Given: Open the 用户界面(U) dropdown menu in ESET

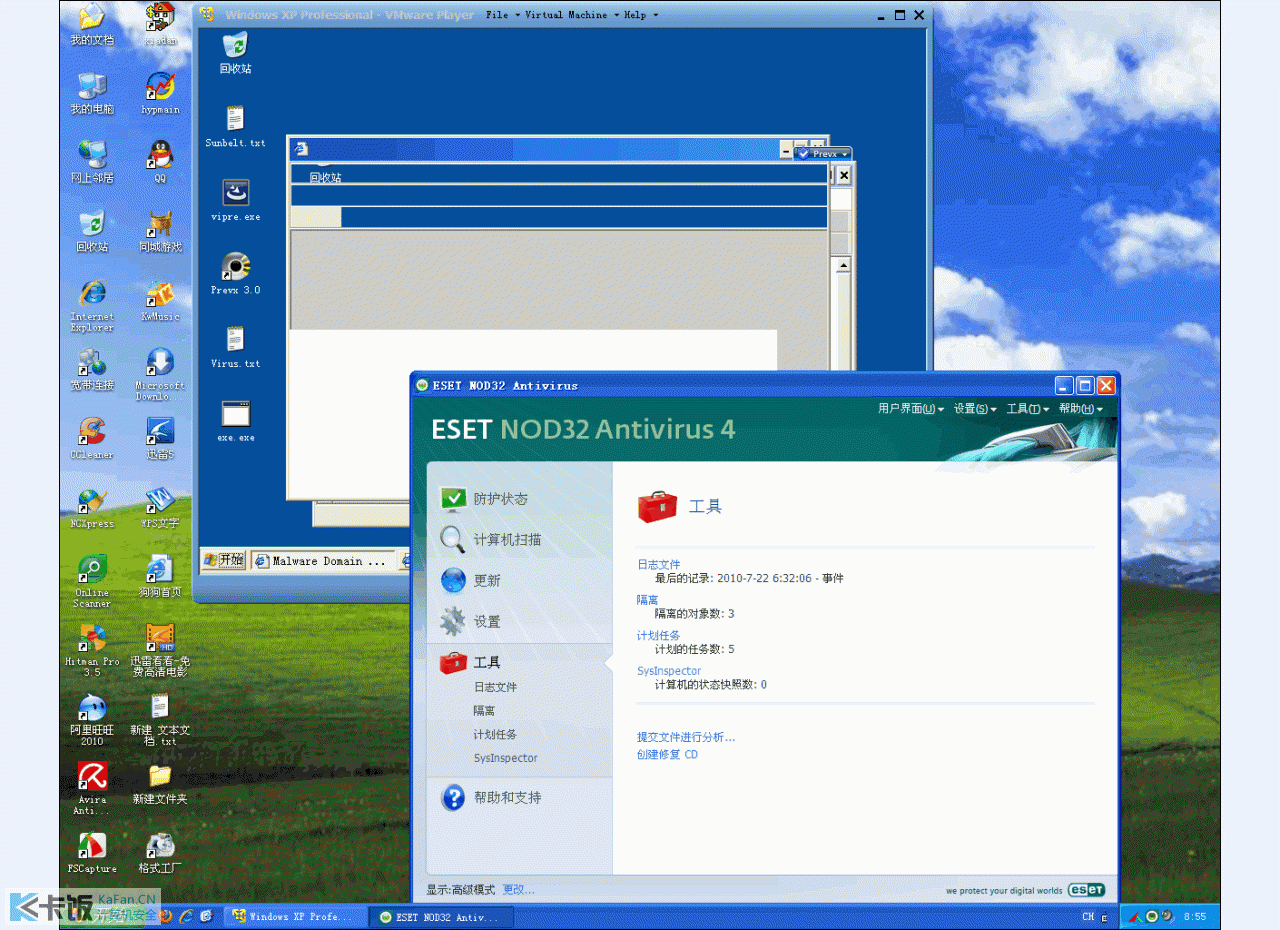Looking at the screenshot, I should 911,408.
